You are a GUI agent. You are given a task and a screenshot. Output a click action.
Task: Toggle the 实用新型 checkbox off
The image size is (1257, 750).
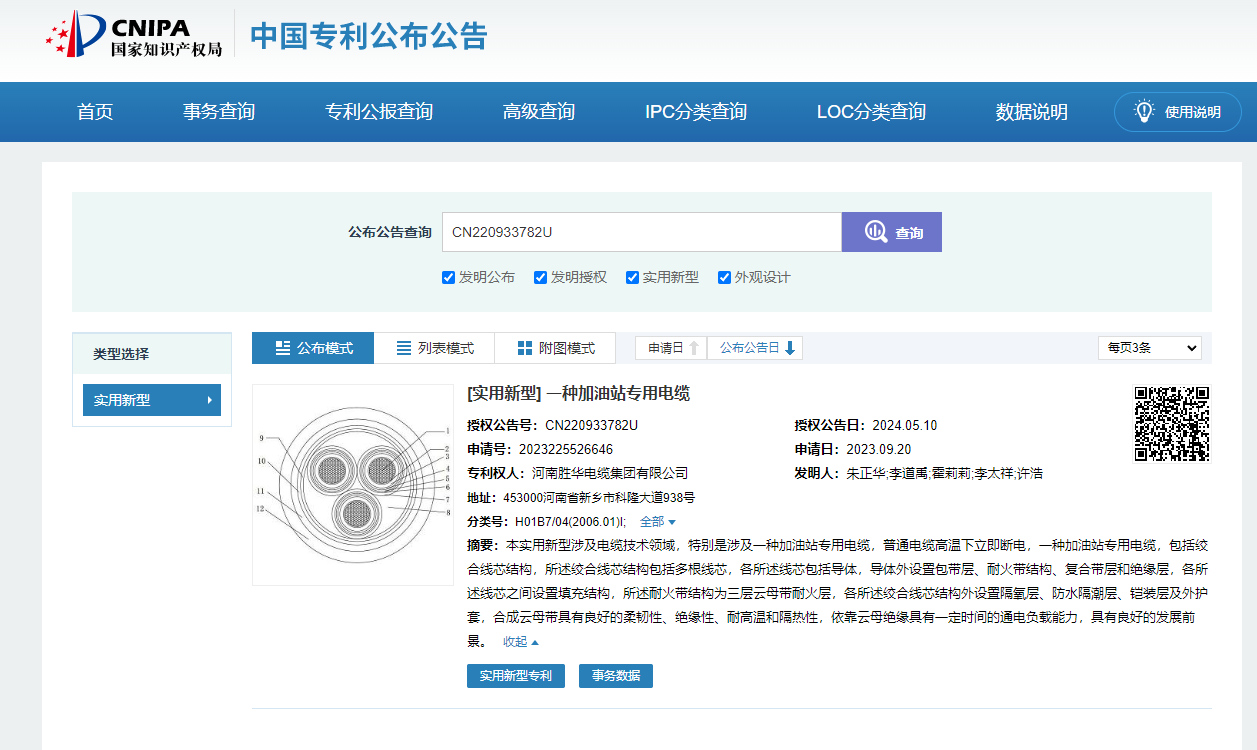[x=633, y=277]
